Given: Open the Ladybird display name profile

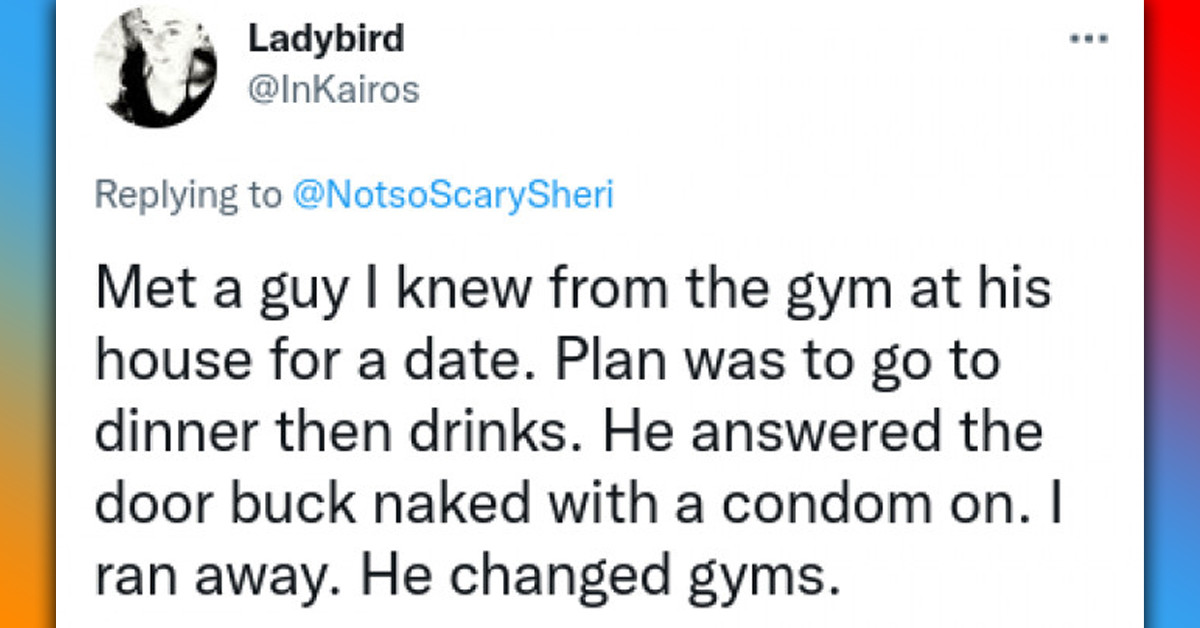Looking at the screenshot, I should (325, 39).
